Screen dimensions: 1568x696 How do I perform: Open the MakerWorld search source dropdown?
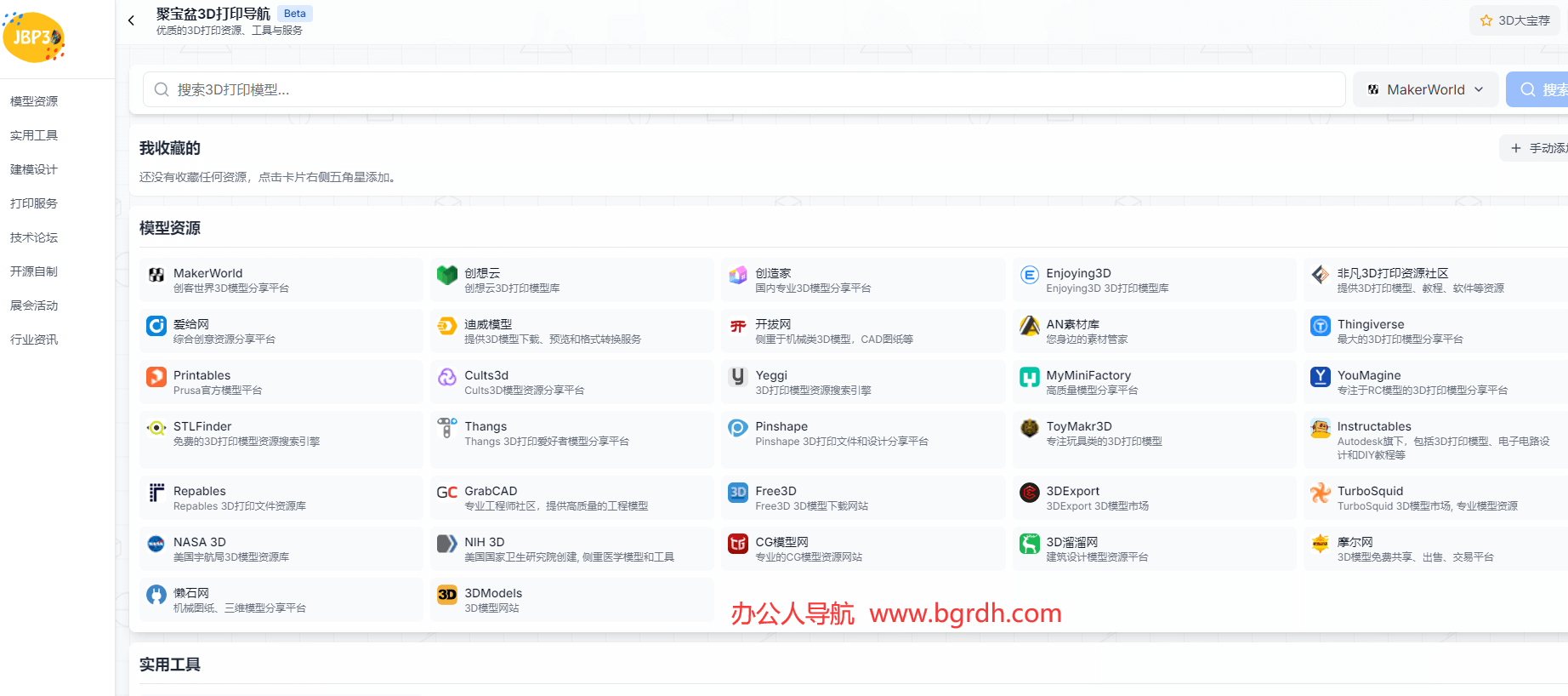1426,89
